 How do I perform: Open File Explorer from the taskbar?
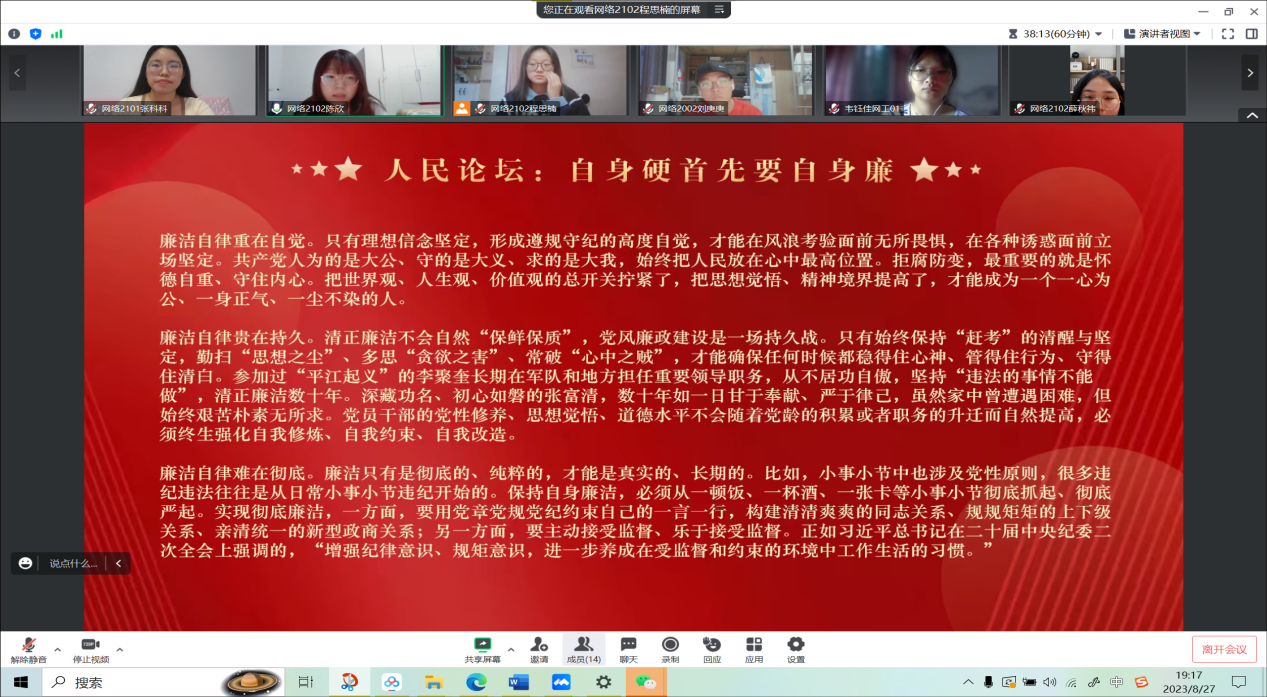click(433, 682)
